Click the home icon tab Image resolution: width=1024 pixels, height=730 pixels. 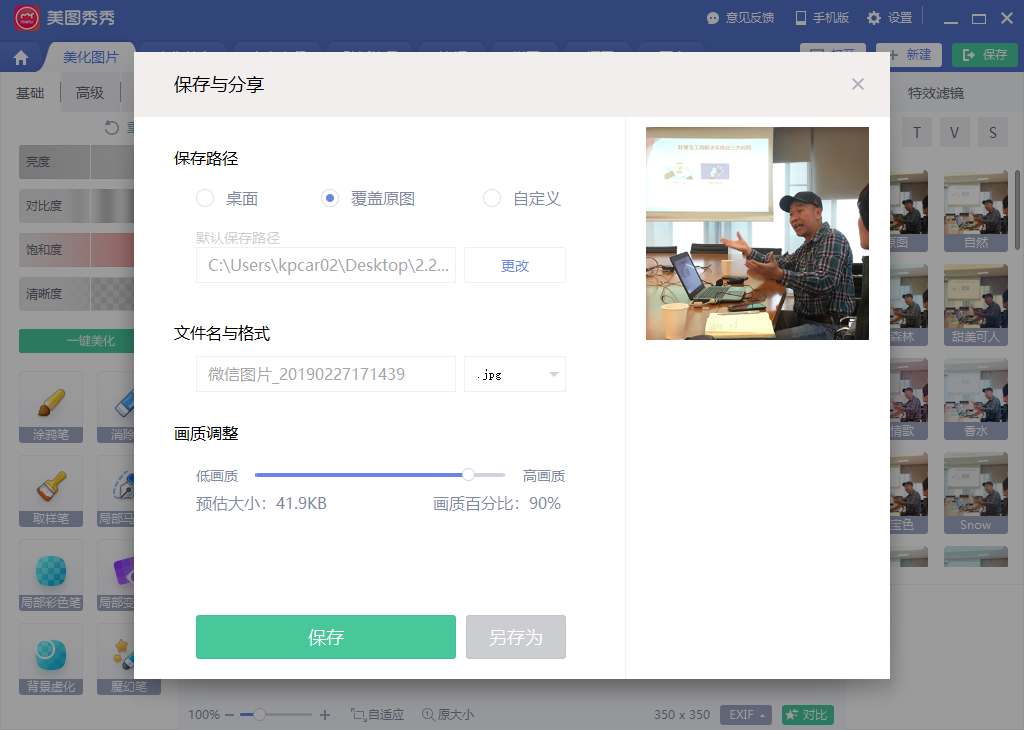tap(20, 58)
